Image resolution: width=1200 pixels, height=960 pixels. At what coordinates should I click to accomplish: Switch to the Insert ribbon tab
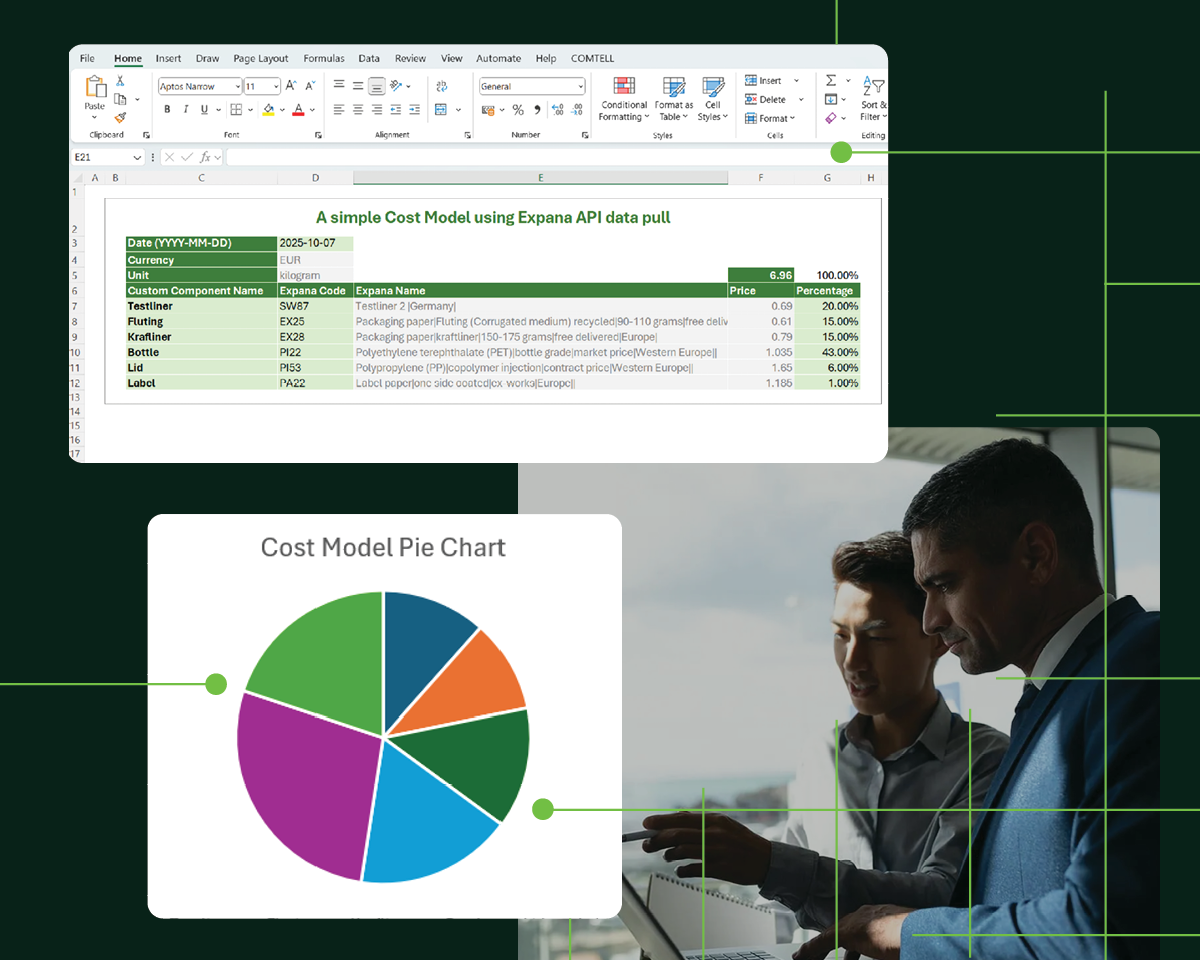(x=168, y=59)
